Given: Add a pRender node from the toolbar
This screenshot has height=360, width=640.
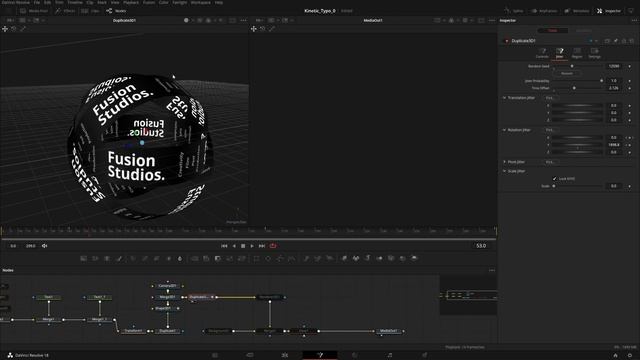Looking at the screenshot, I should (x=330, y=258).
